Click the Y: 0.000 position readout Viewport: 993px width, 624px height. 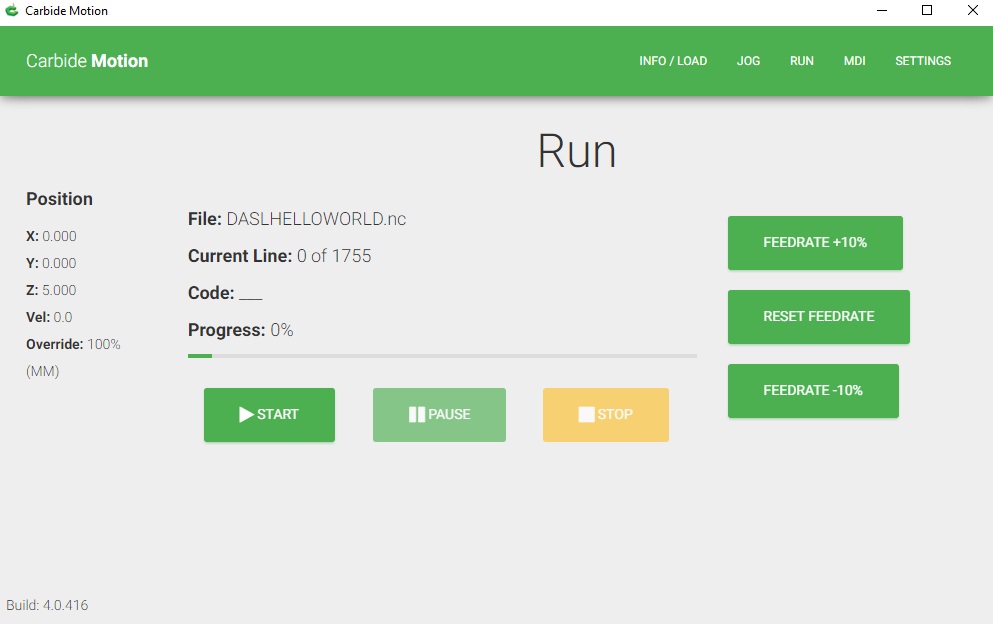(x=51, y=264)
